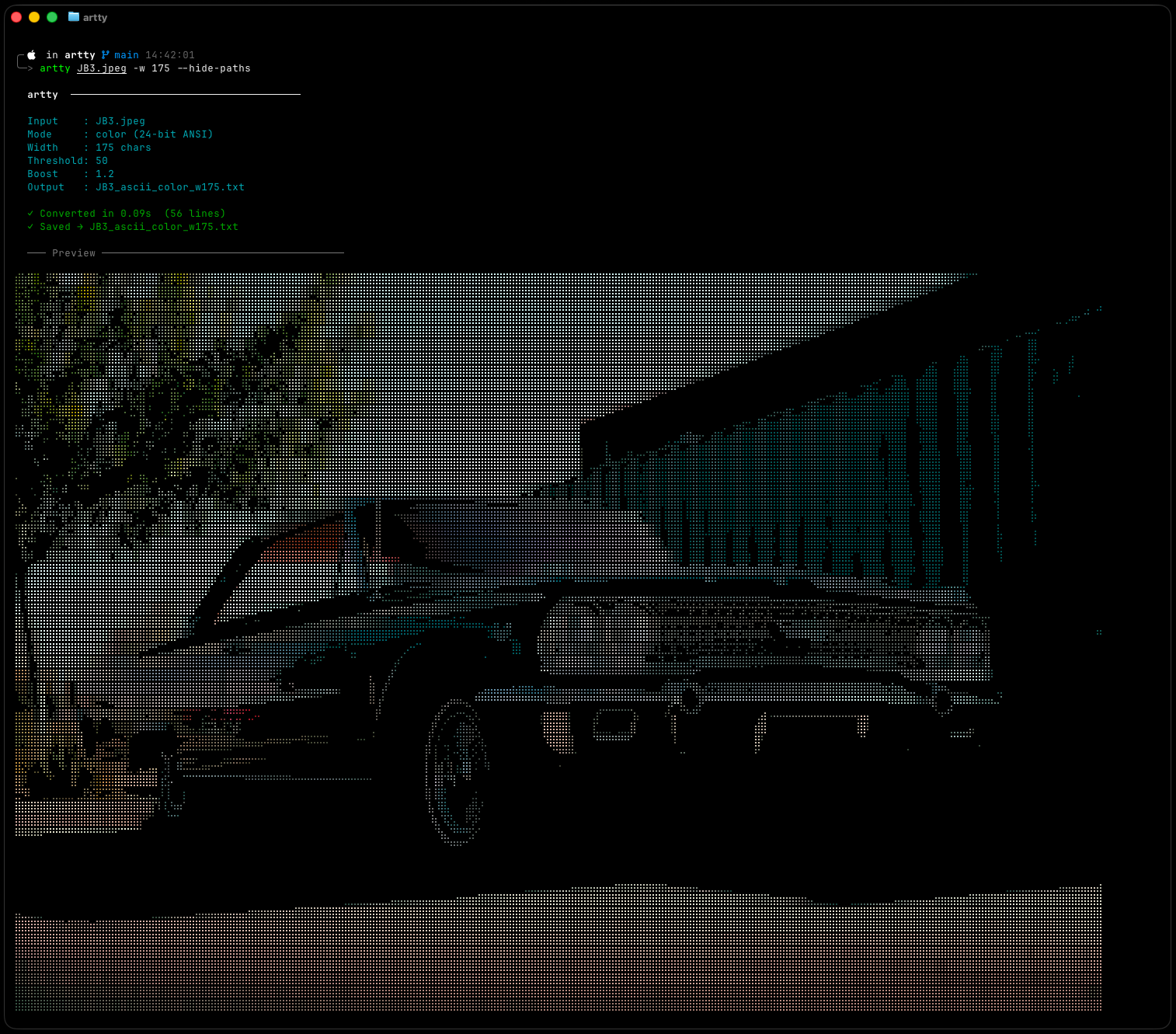Click the Apple logo in the shell prompt
1176x1034 pixels.
[x=31, y=54]
